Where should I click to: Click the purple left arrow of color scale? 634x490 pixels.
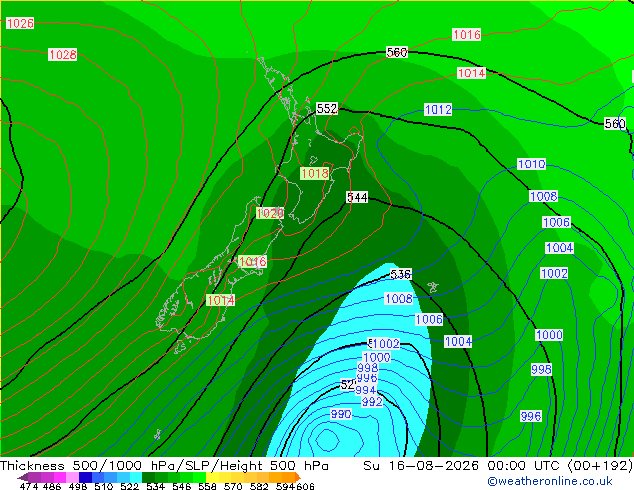pos(23,477)
